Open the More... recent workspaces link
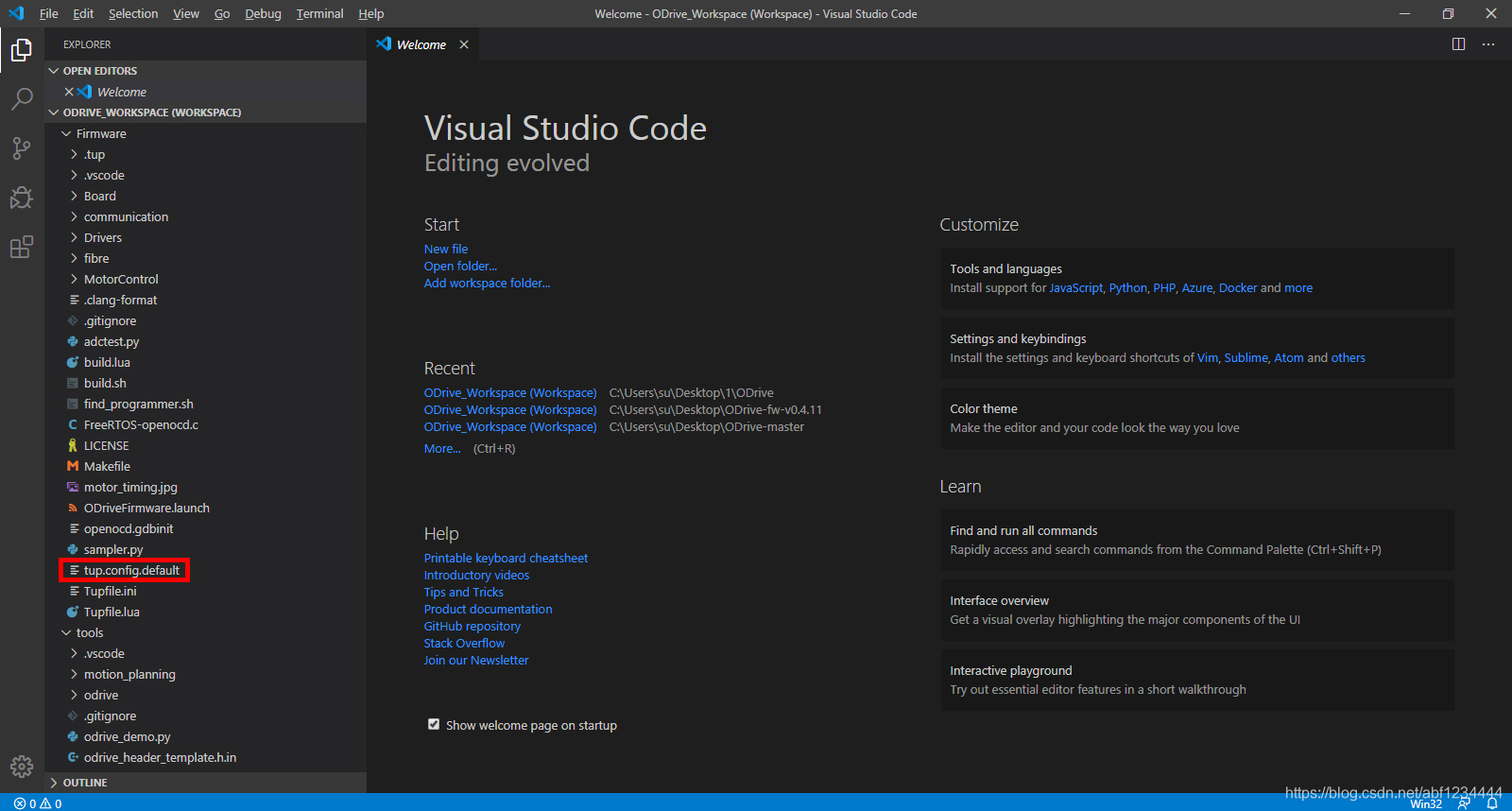 coord(442,448)
